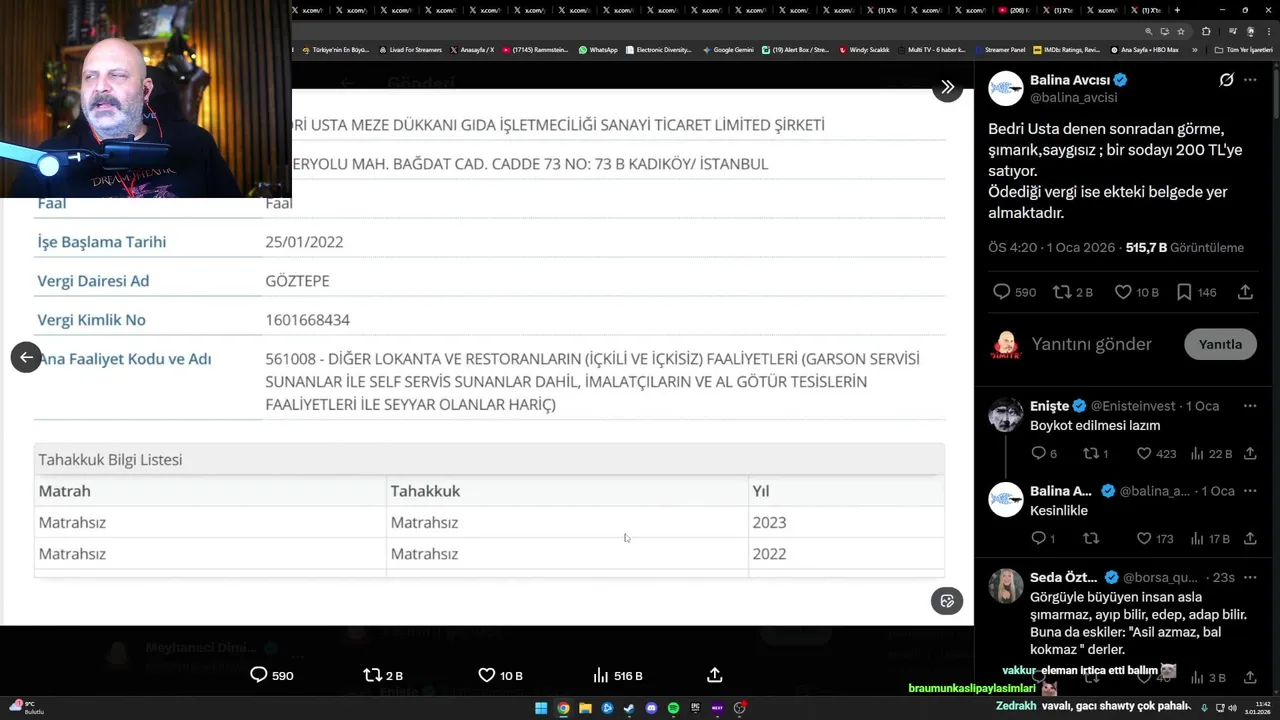Open the Google Gemini bookmark
This screenshot has height=720, width=1280.
(x=728, y=49)
